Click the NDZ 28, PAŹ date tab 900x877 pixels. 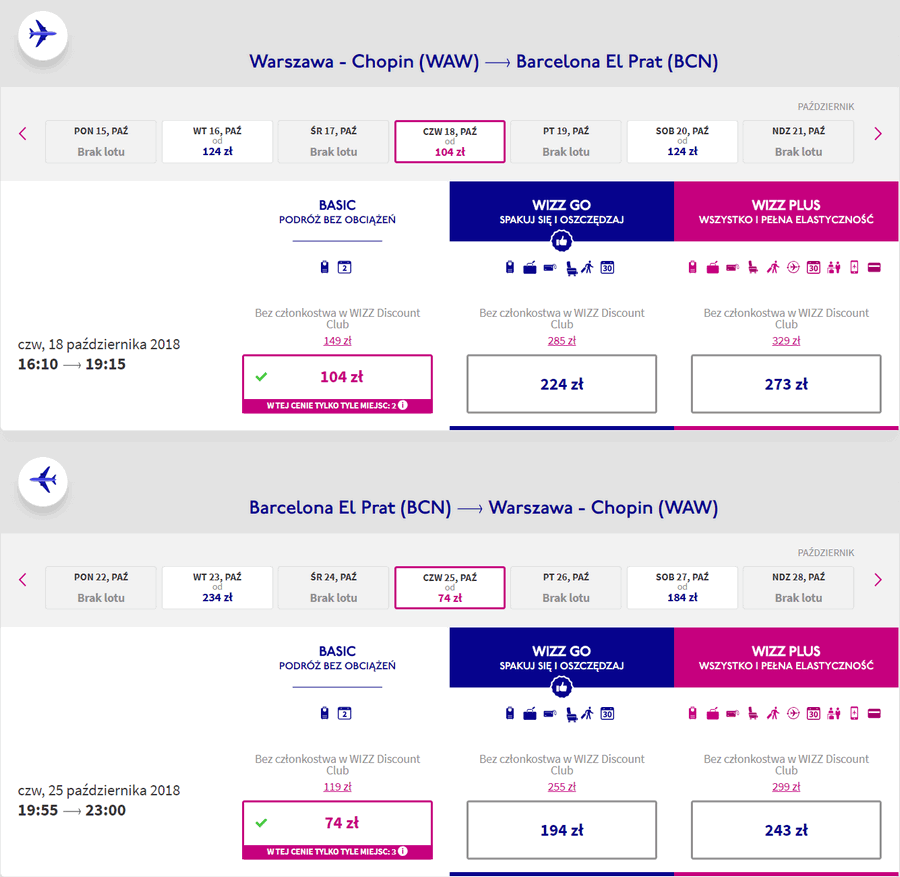tap(798, 587)
